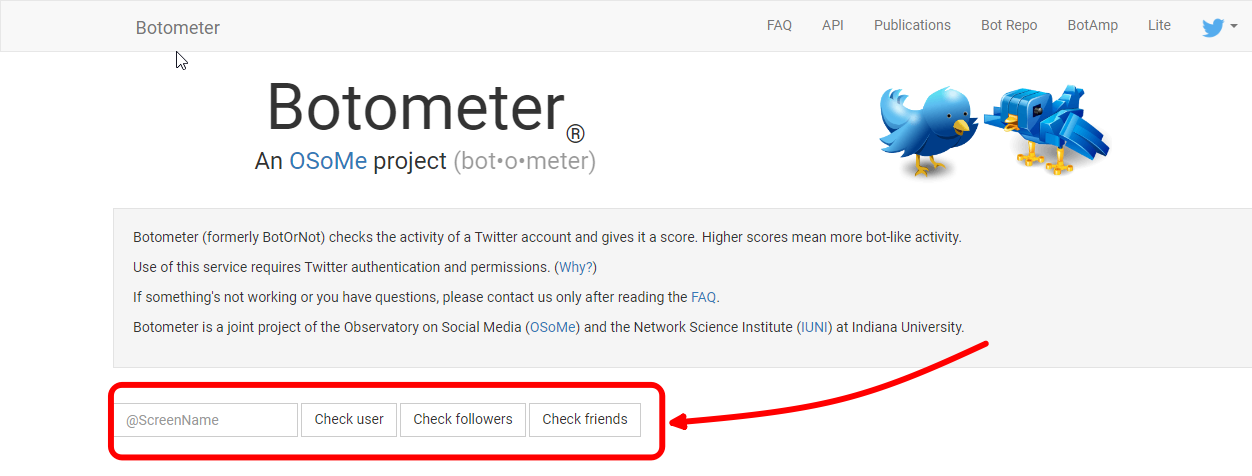Click the Botometer brand in navbar
This screenshot has width=1252, height=476.
[x=178, y=28]
